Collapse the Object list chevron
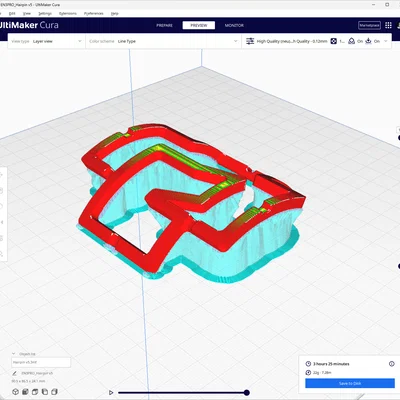The height and width of the screenshot is (400, 400). 14,354
